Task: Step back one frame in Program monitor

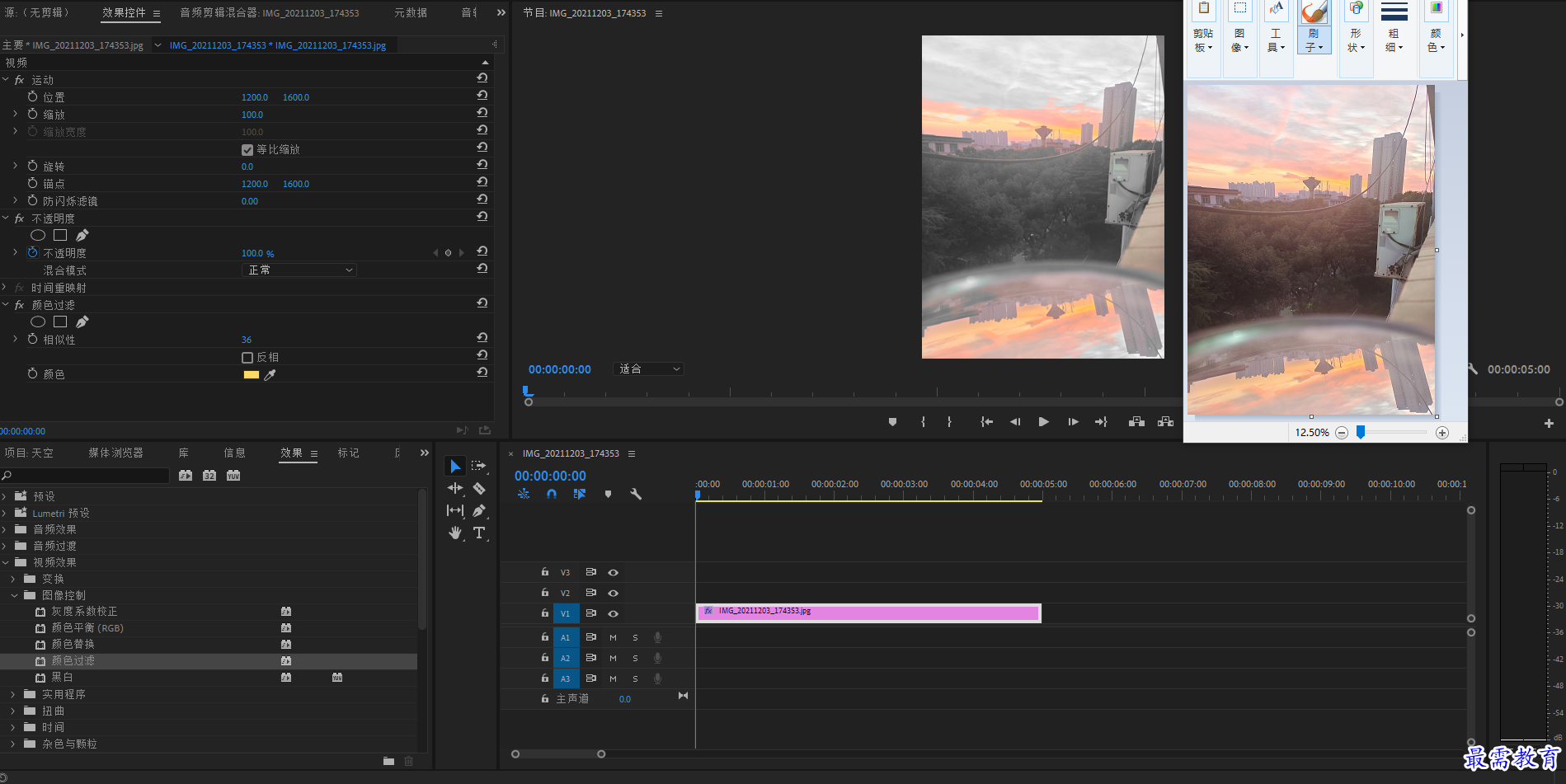Action: coord(1015,422)
